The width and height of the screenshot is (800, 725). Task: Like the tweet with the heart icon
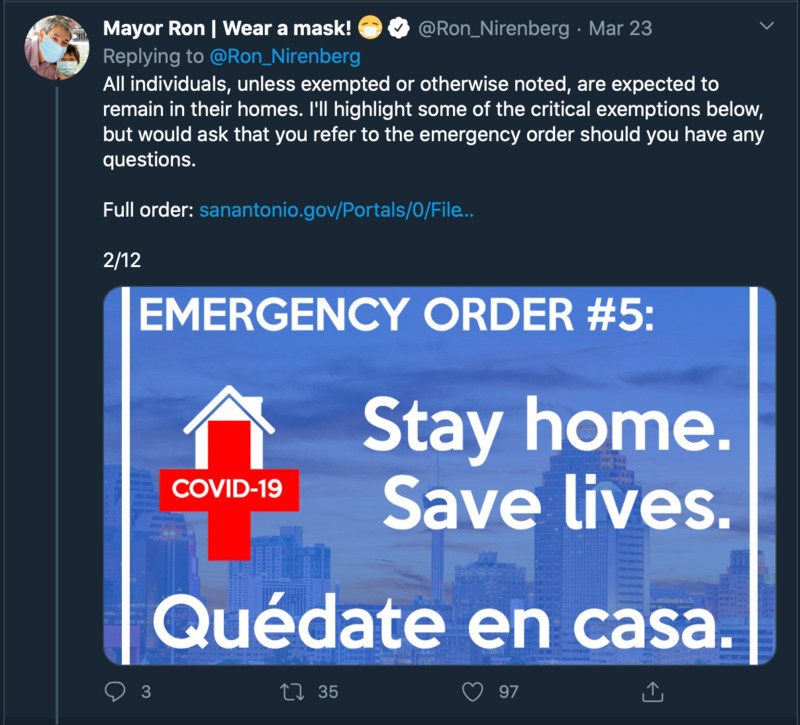472,692
